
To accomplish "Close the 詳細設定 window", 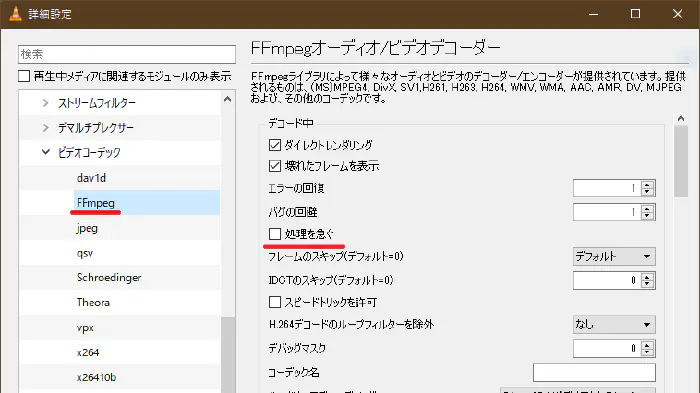I will tap(677, 14).
